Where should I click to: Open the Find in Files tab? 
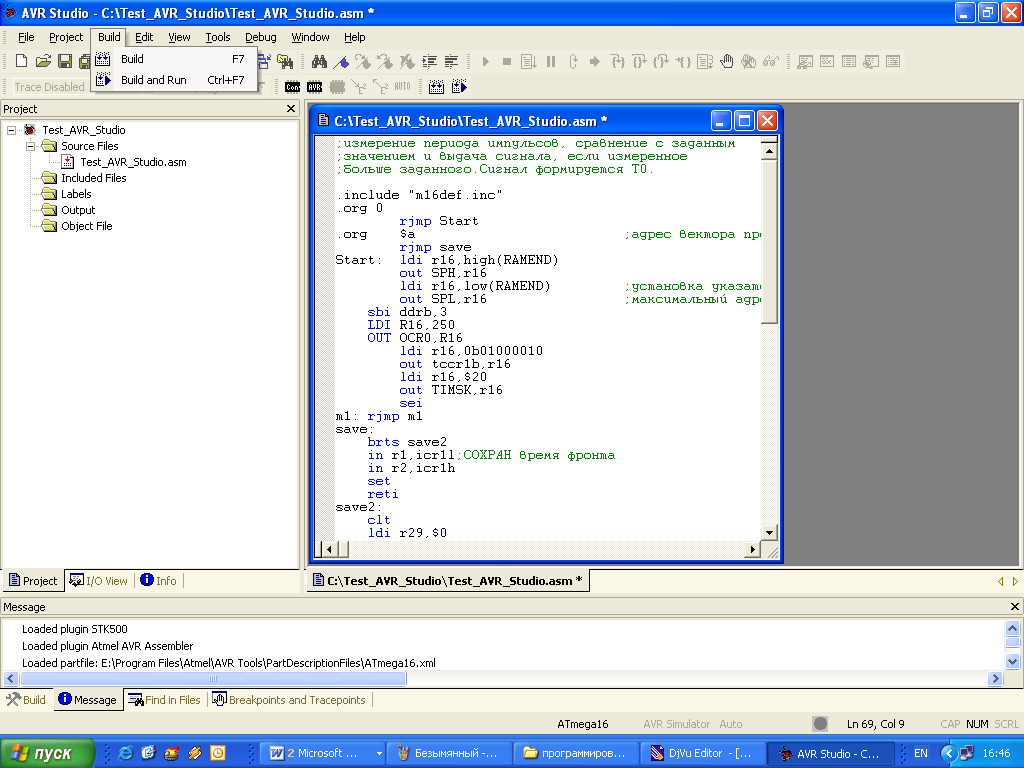(165, 699)
